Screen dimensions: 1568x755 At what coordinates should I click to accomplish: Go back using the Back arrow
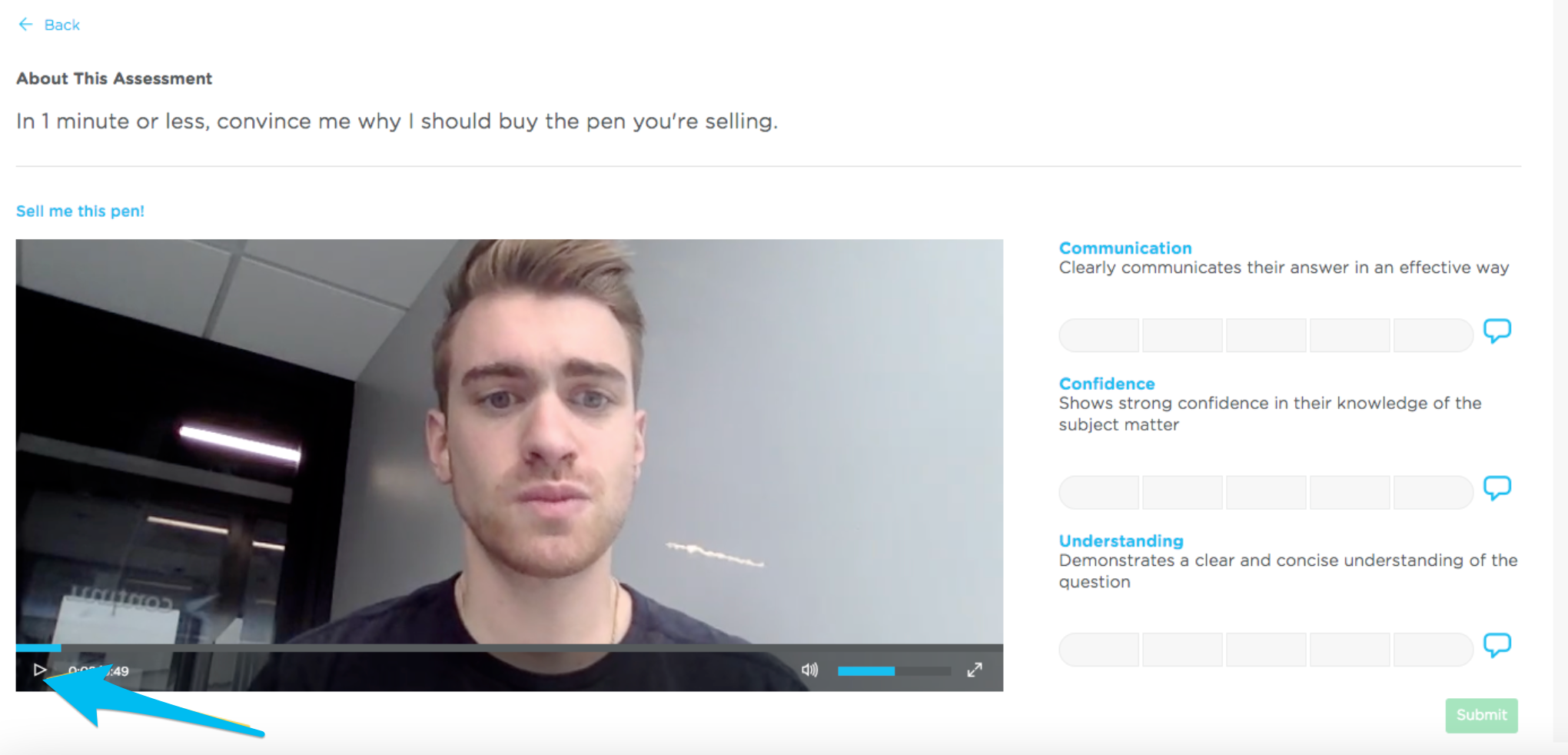point(25,24)
